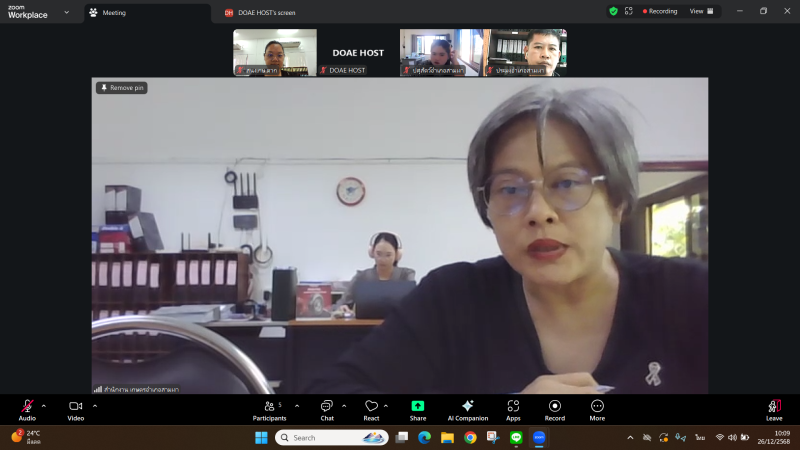Select the DOAE HOST participant thumbnail
The height and width of the screenshot is (450, 800).
[358, 53]
